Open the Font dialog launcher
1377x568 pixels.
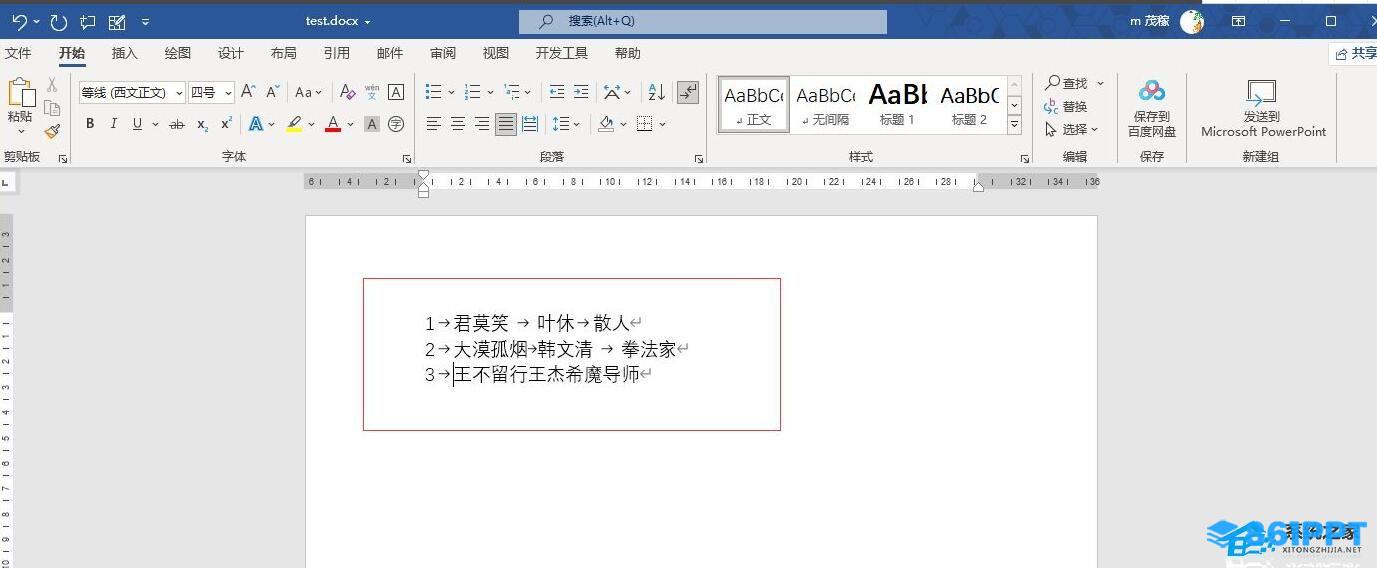407,159
